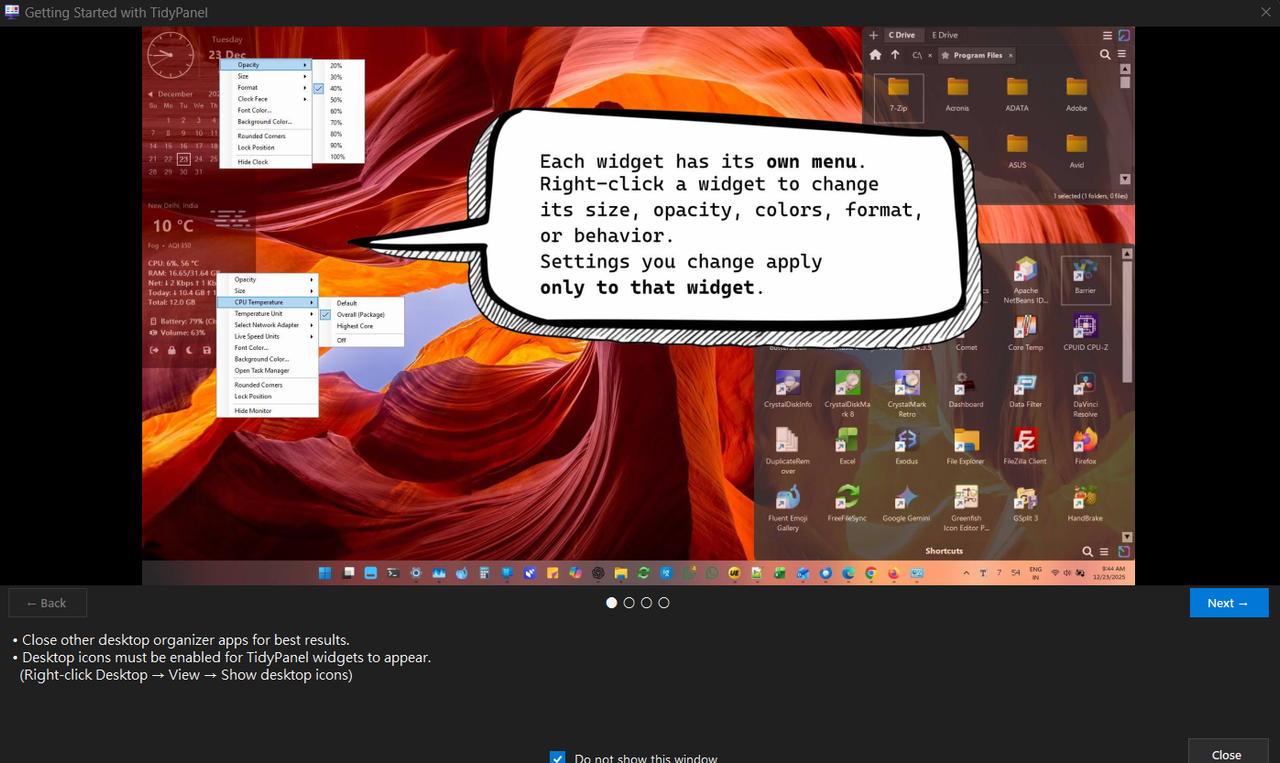Screen dimensions: 1280x763
Task: Click the home icon in the file panel
Action: 875,55
